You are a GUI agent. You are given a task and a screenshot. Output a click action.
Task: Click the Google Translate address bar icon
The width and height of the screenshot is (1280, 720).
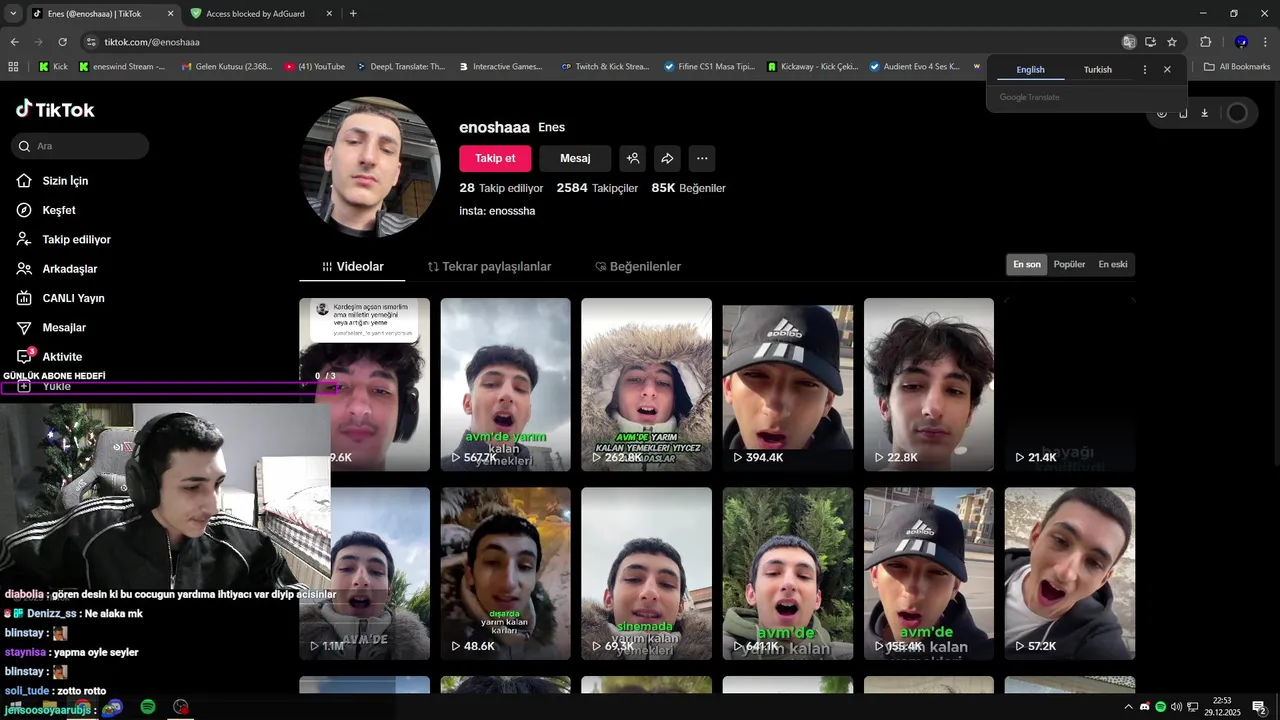1129,42
